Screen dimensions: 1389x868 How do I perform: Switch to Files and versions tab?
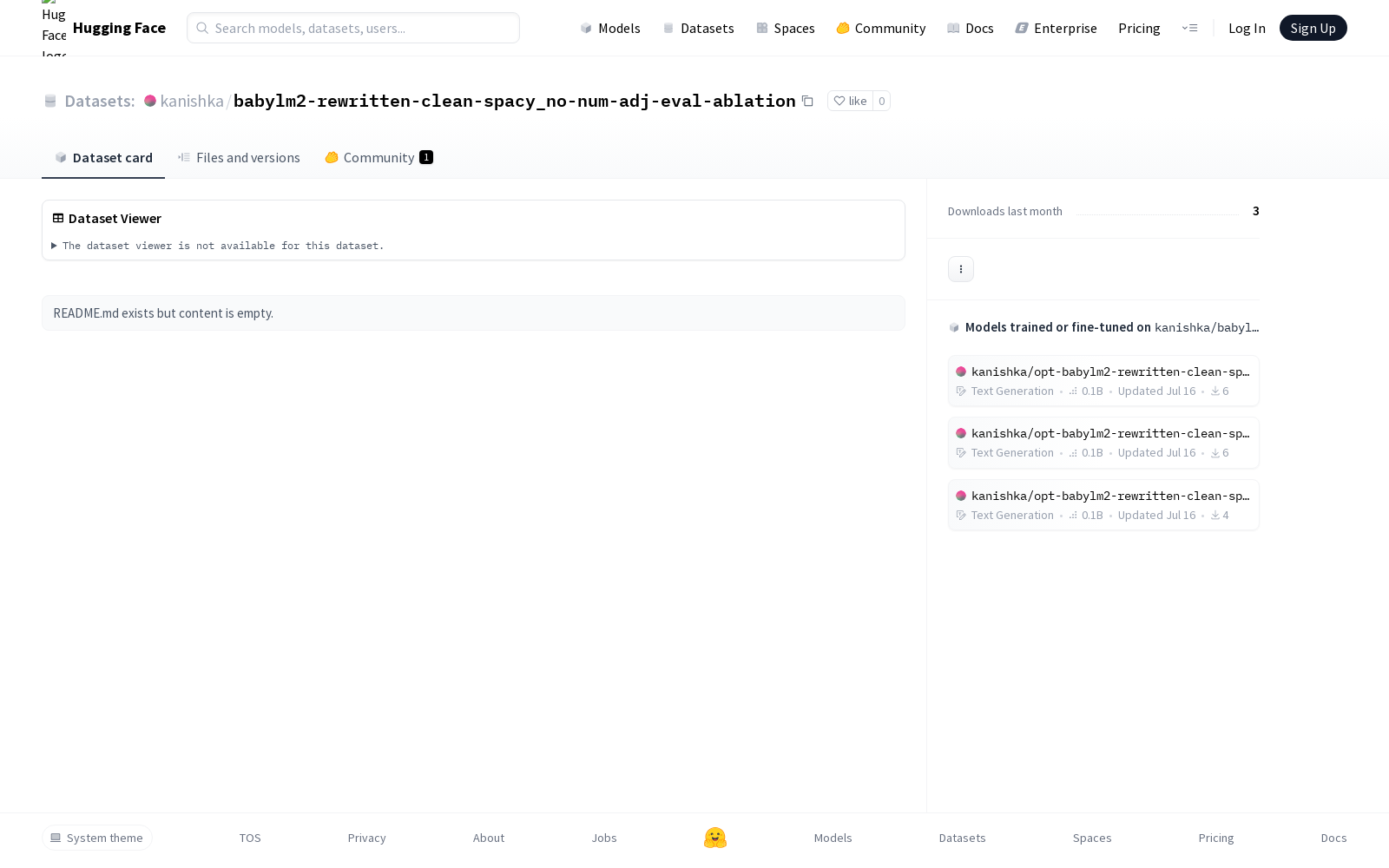239,157
